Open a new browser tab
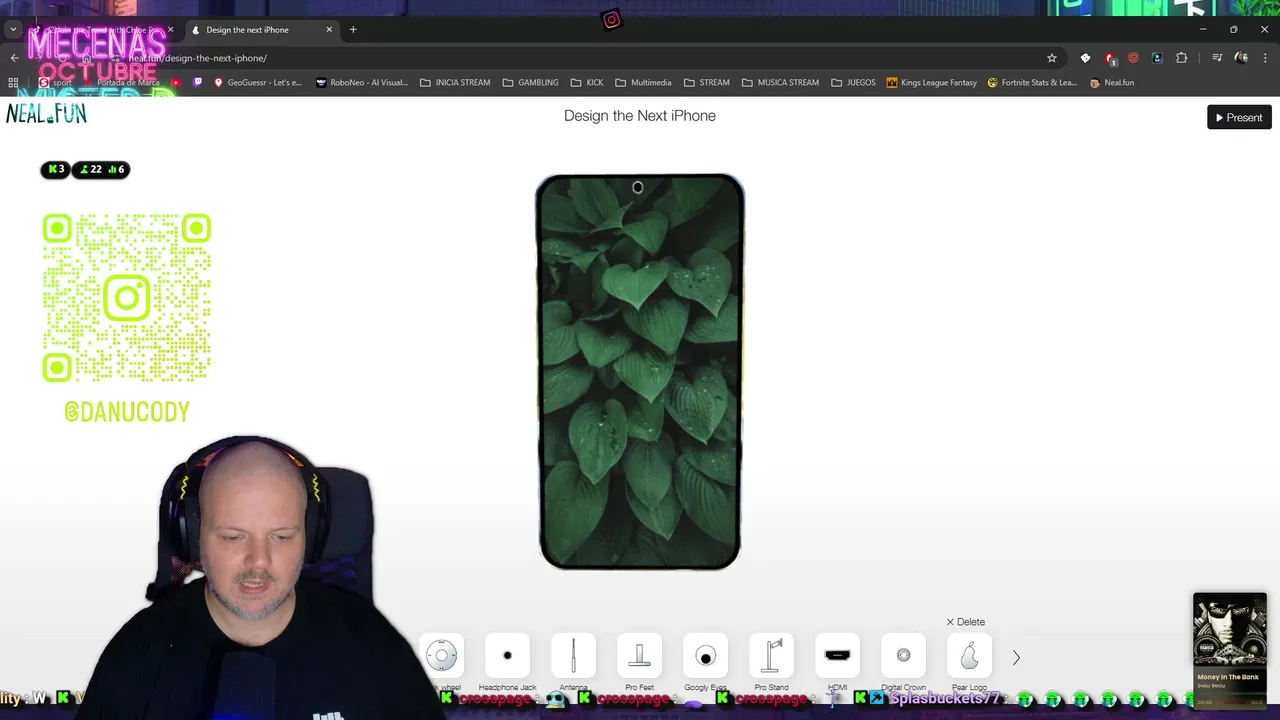 point(353,30)
